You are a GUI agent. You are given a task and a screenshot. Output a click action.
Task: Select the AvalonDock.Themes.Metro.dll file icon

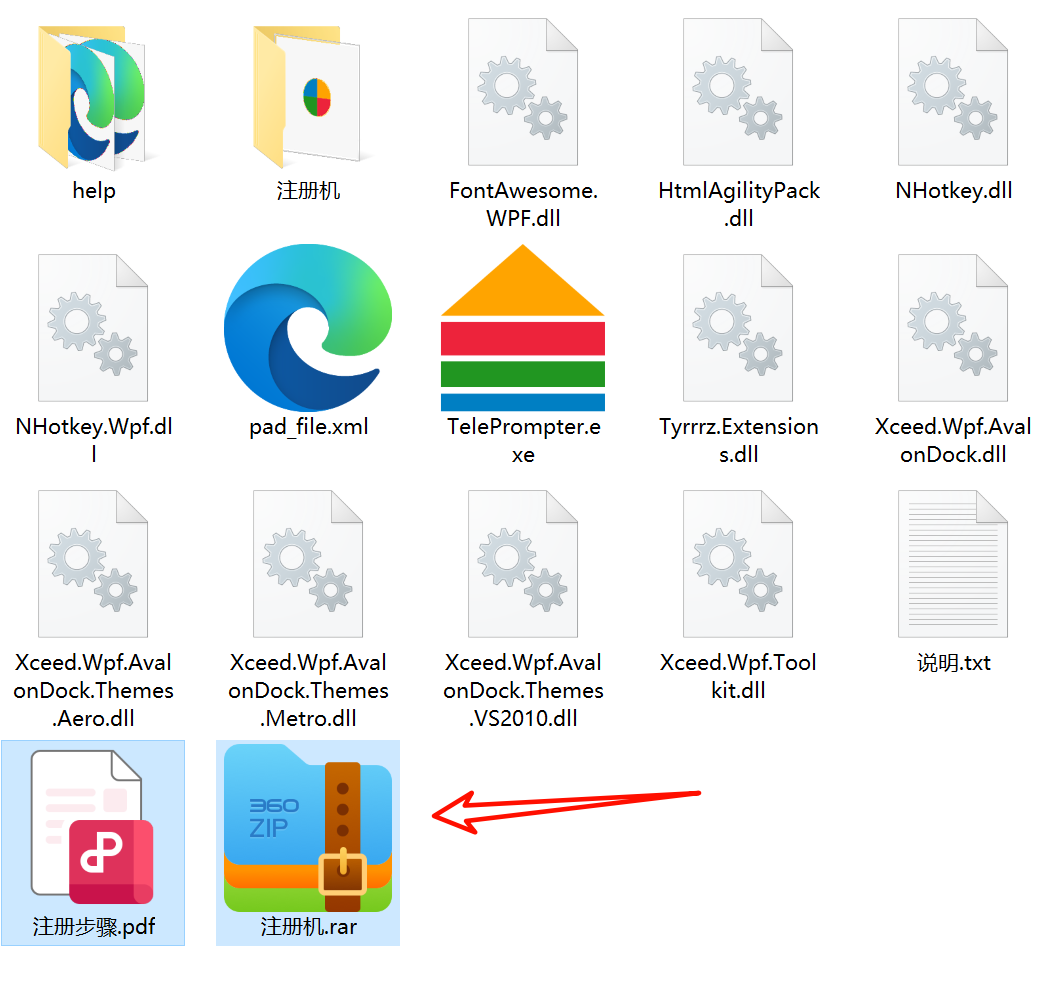pyautogui.click(x=308, y=564)
